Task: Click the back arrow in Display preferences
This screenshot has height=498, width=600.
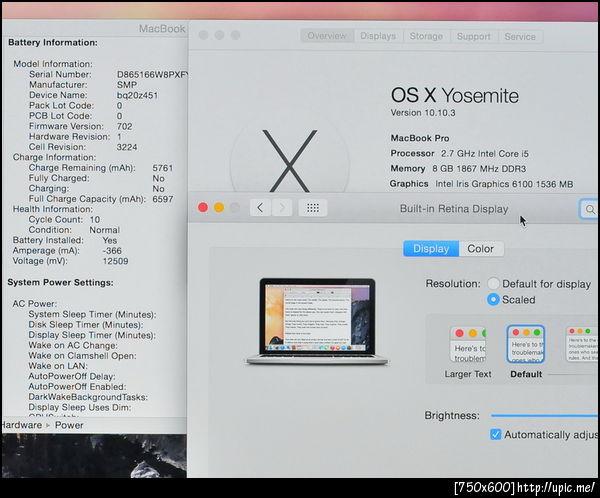Action: point(260,208)
